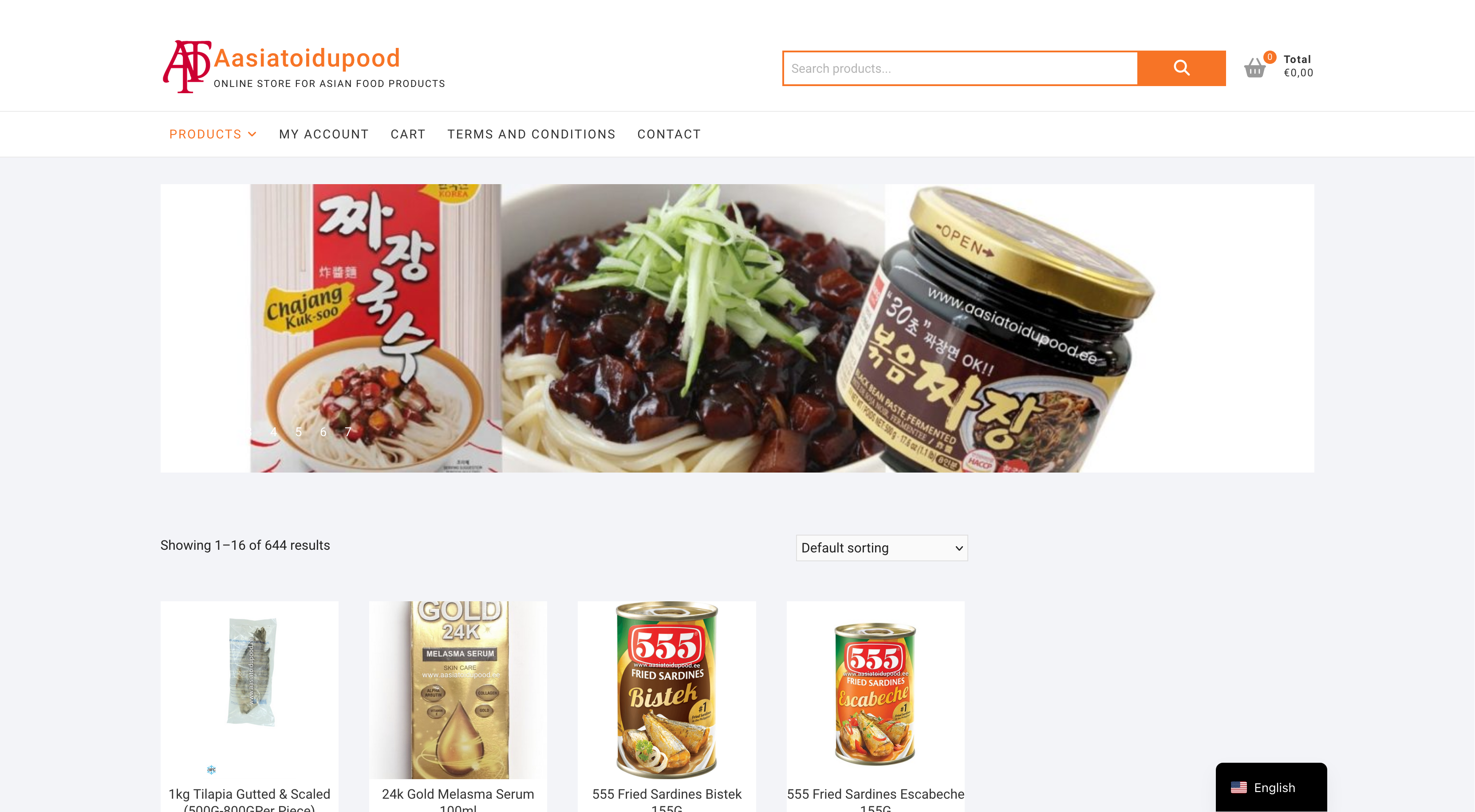Click the cart item count badge
The height and width of the screenshot is (812, 1475).
(x=1270, y=57)
